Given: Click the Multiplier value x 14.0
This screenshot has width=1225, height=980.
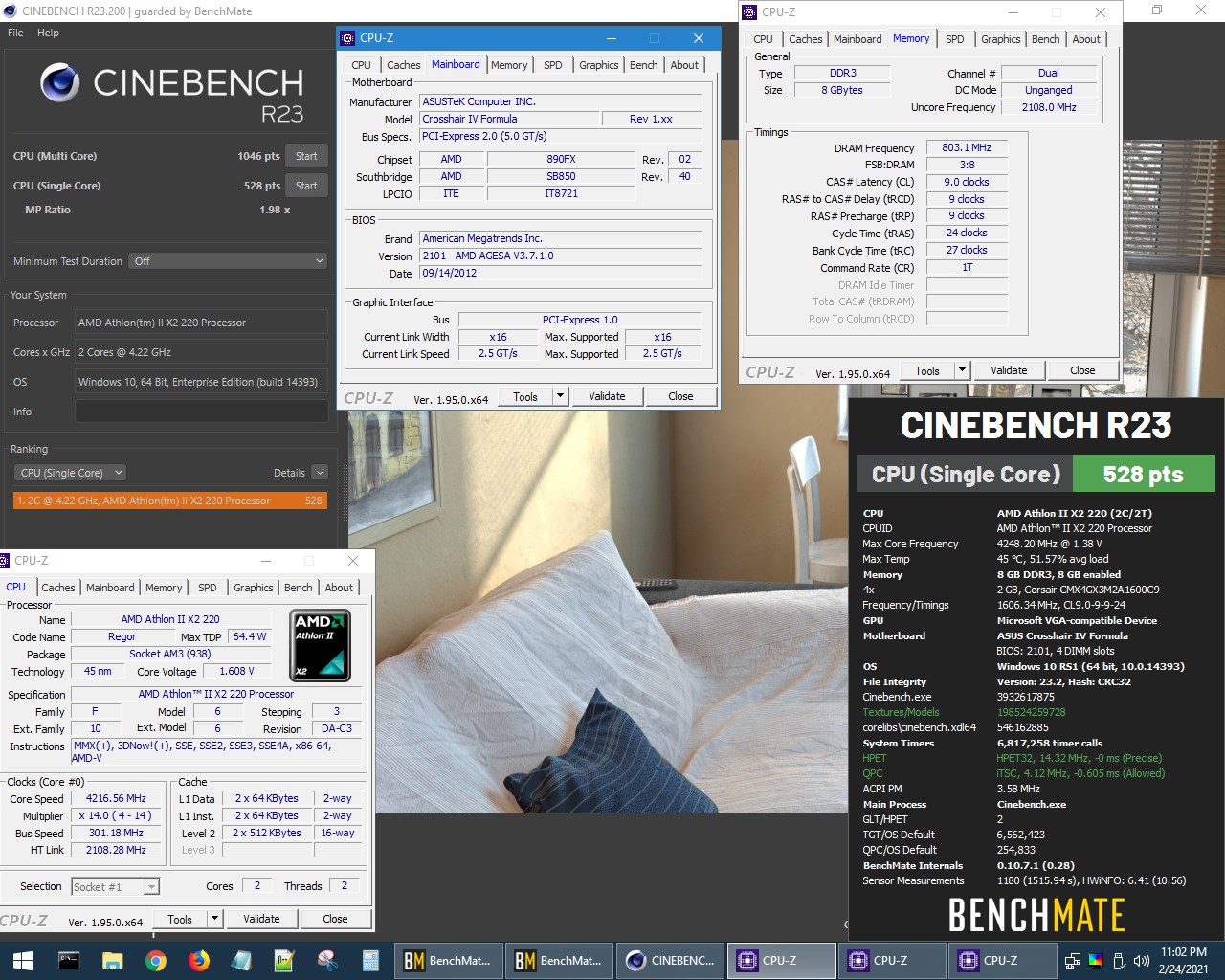Looking at the screenshot, I should [x=116, y=815].
